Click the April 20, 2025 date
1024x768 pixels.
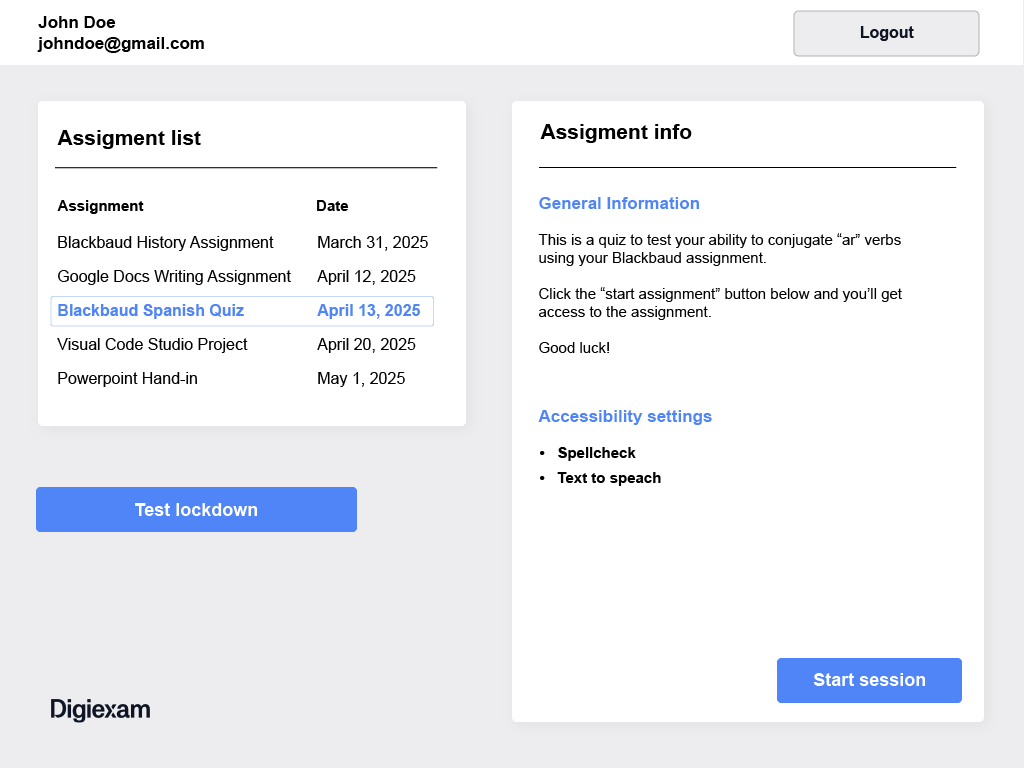366,344
